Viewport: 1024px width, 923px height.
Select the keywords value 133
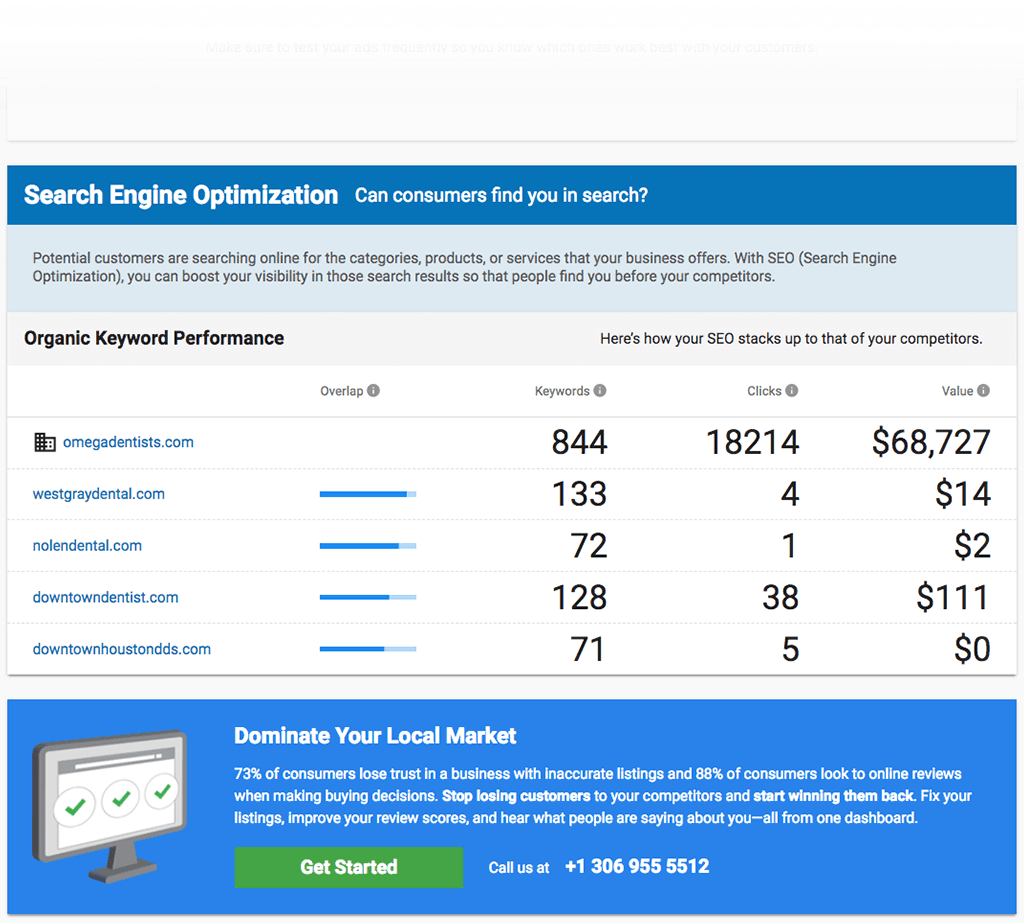[579, 494]
